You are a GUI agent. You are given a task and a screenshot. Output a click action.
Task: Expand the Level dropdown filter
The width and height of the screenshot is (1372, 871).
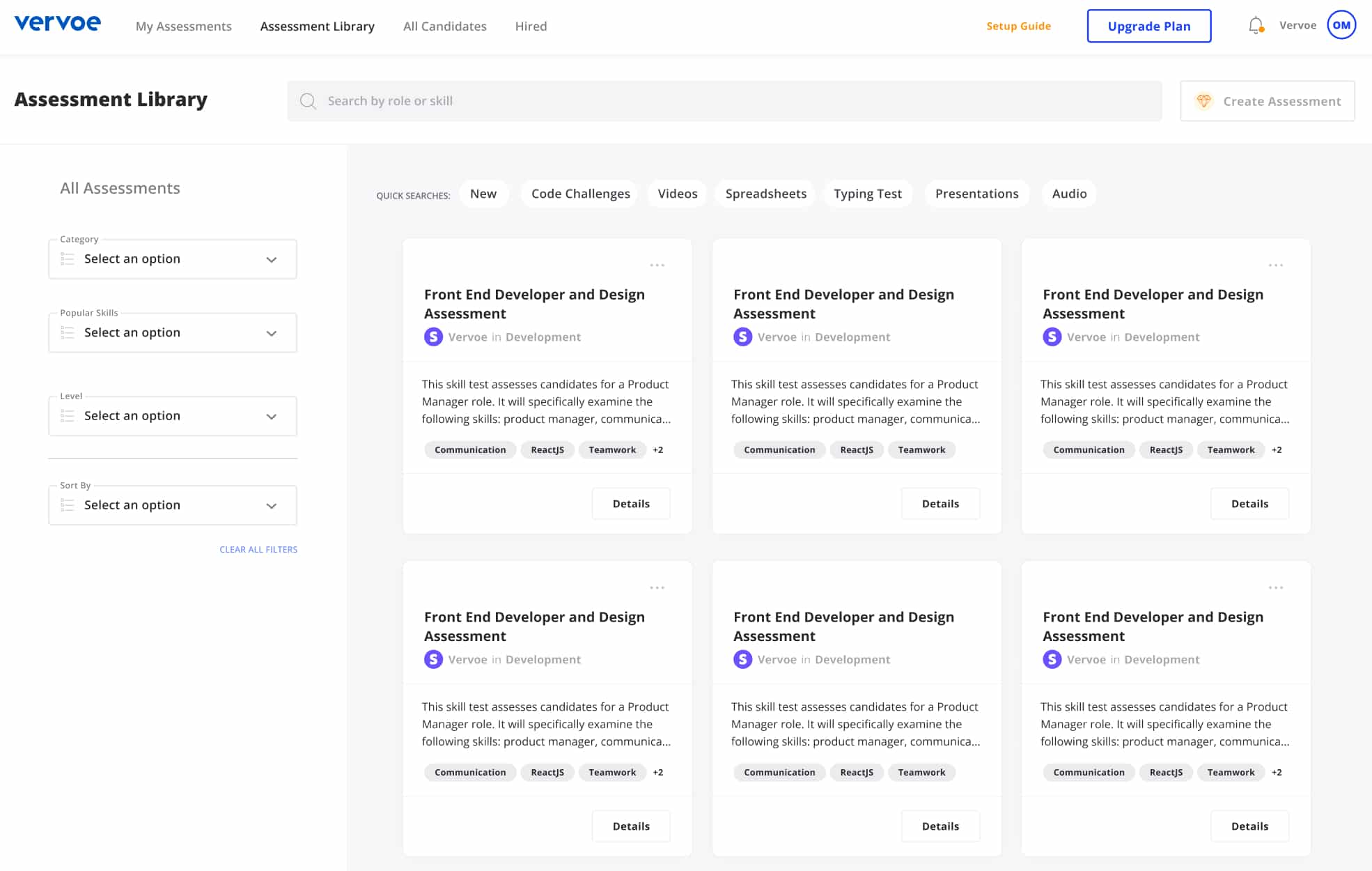coord(173,415)
